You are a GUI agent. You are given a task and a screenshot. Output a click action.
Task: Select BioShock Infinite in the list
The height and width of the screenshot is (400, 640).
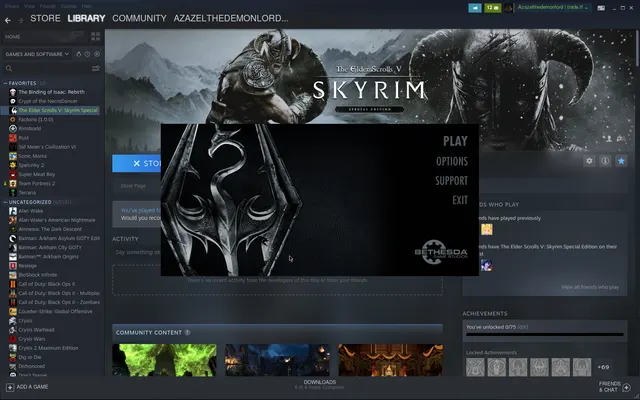38,275
